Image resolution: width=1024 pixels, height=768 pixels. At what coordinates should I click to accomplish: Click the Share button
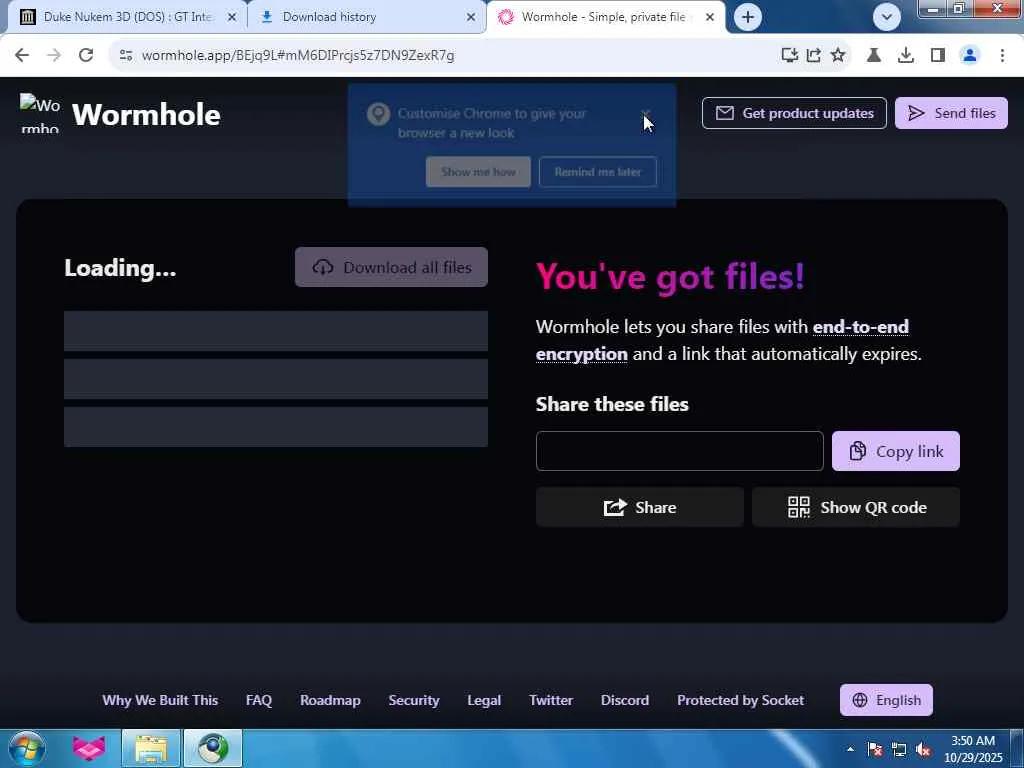639,507
